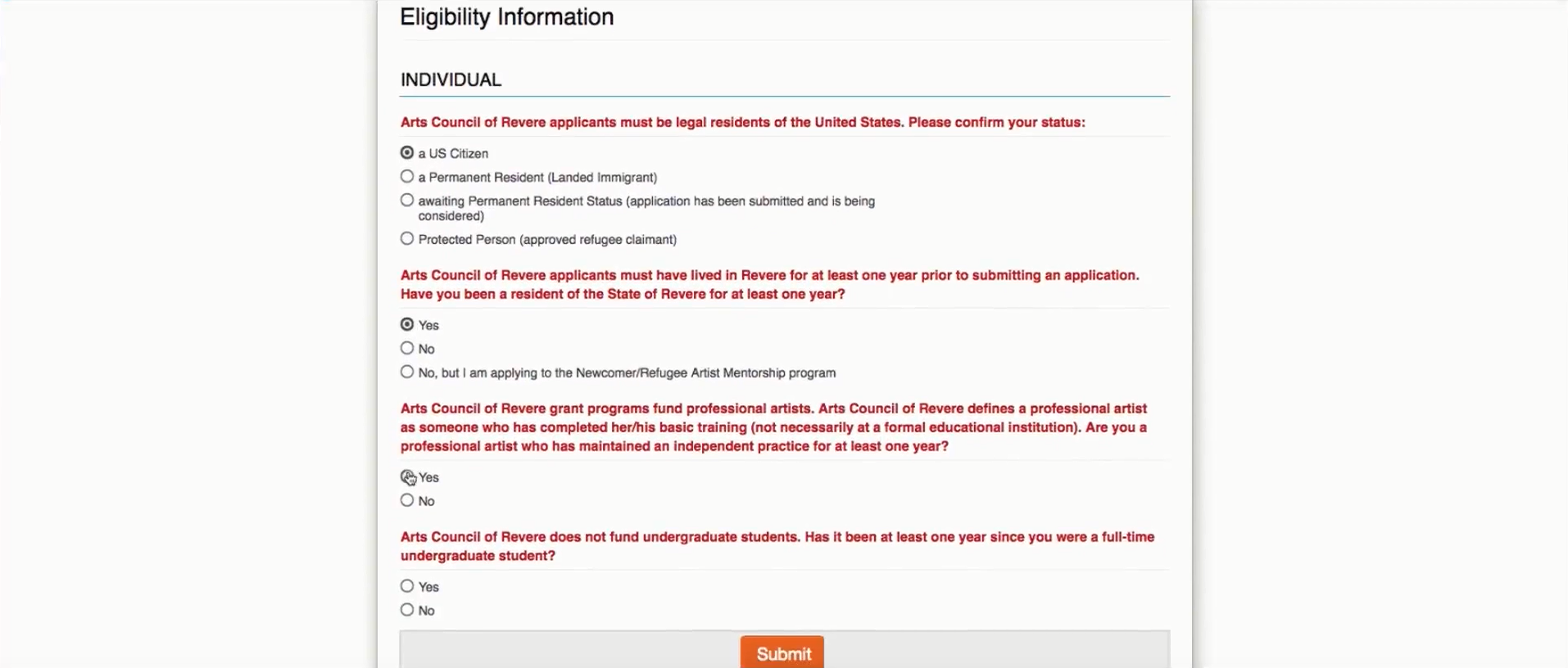Choose 'a Permanent Resident (Landed Immigrant)' option

pyautogui.click(x=407, y=177)
